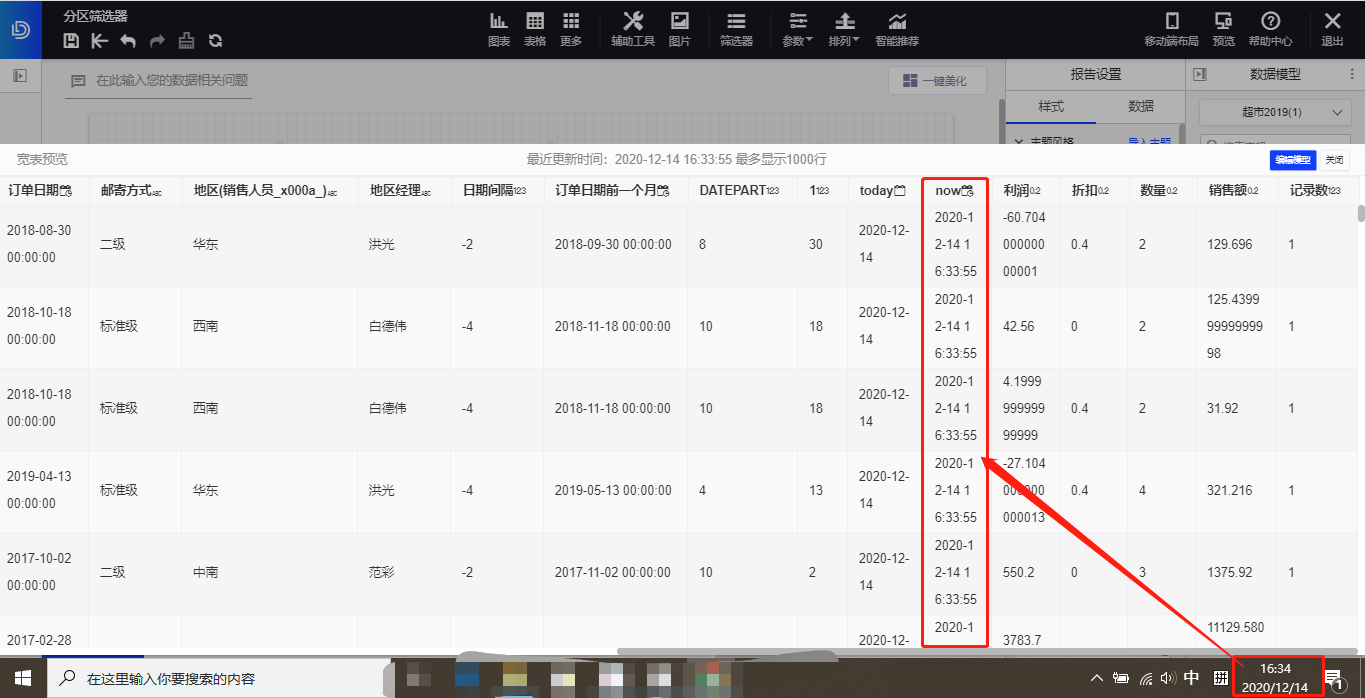Click the sales value 321.216
This screenshot has height=698, width=1365.
[x=1230, y=490]
